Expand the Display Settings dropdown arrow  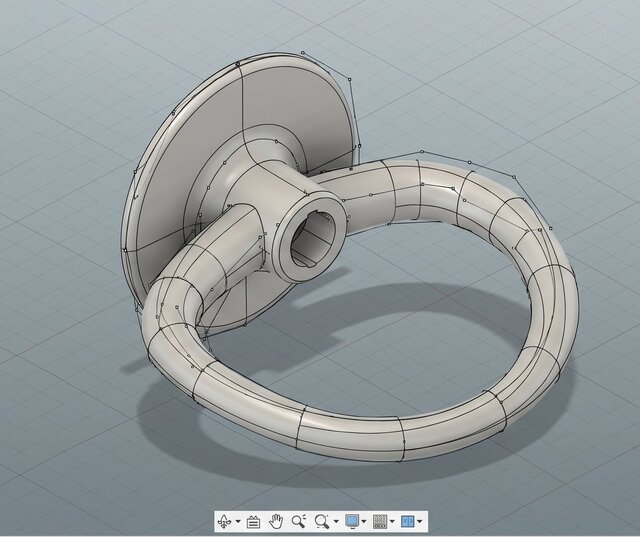(x=364, y=521)
